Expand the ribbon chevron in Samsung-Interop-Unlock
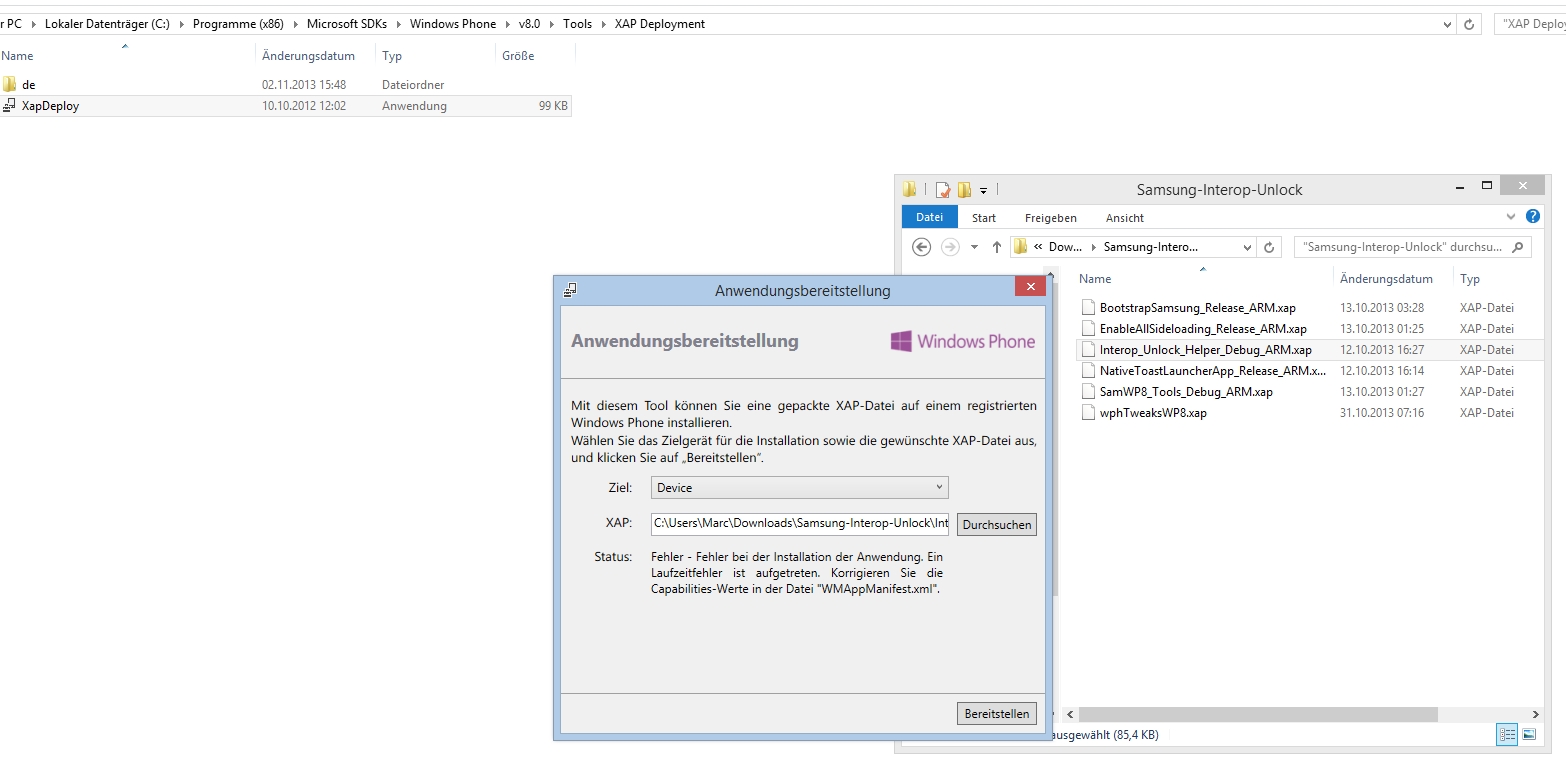This screenshot has height=767, width=1566. coord(1511,217)
